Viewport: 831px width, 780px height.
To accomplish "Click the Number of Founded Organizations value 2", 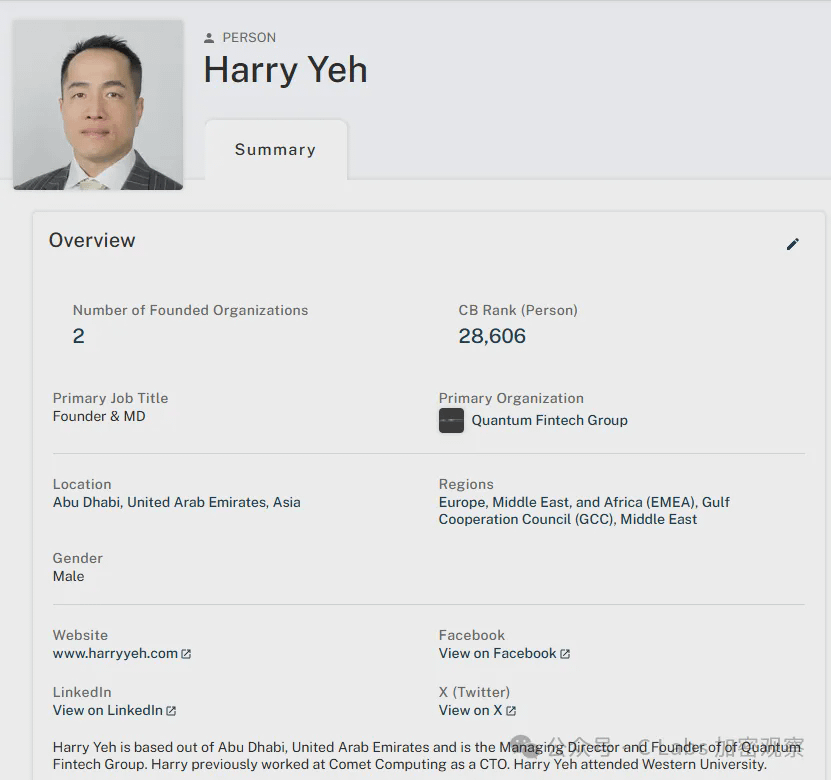I will [x=78, y=336].
